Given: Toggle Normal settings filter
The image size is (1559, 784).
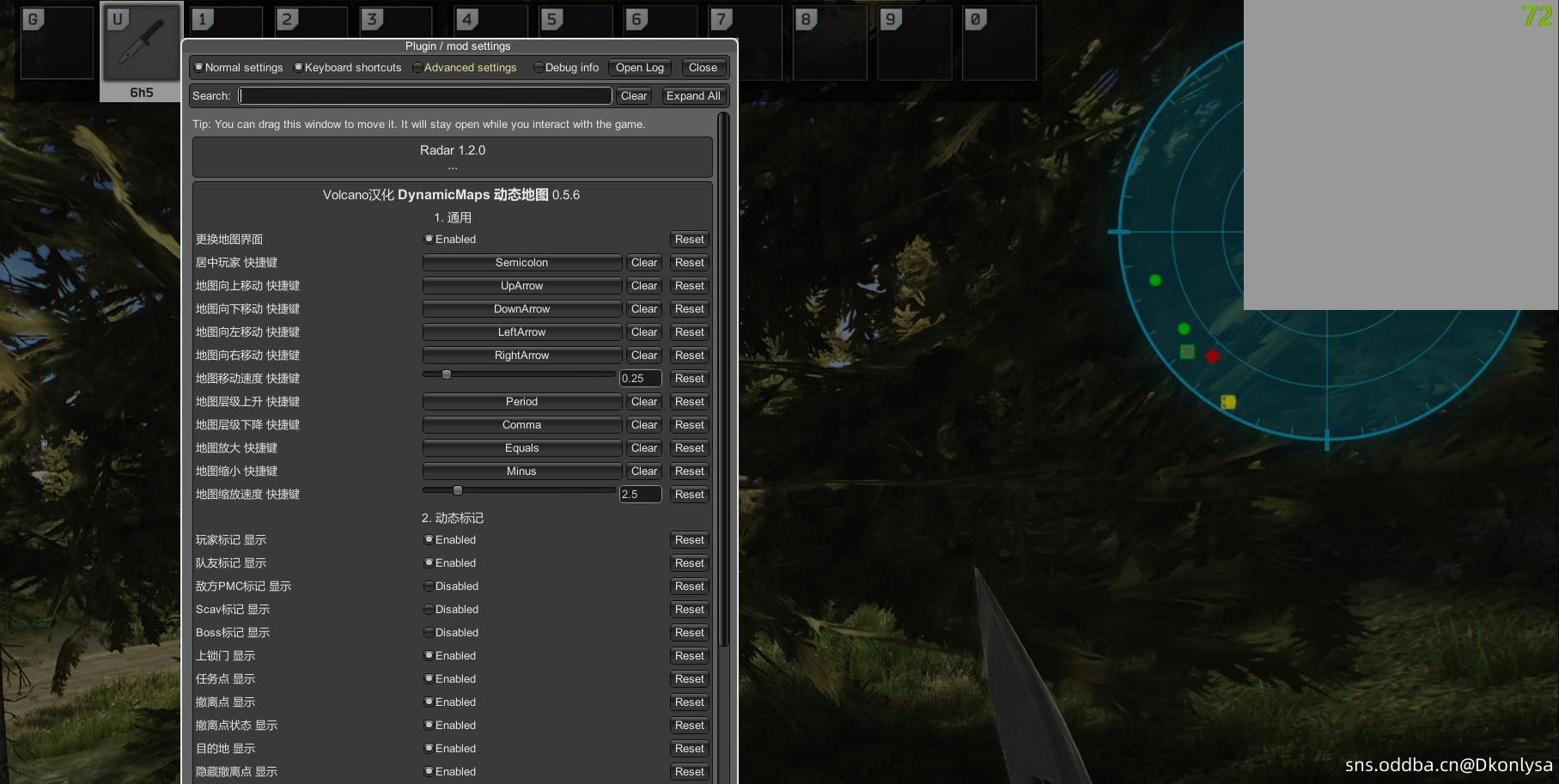Looking at the screenshot, I should (x=239, y=68).
